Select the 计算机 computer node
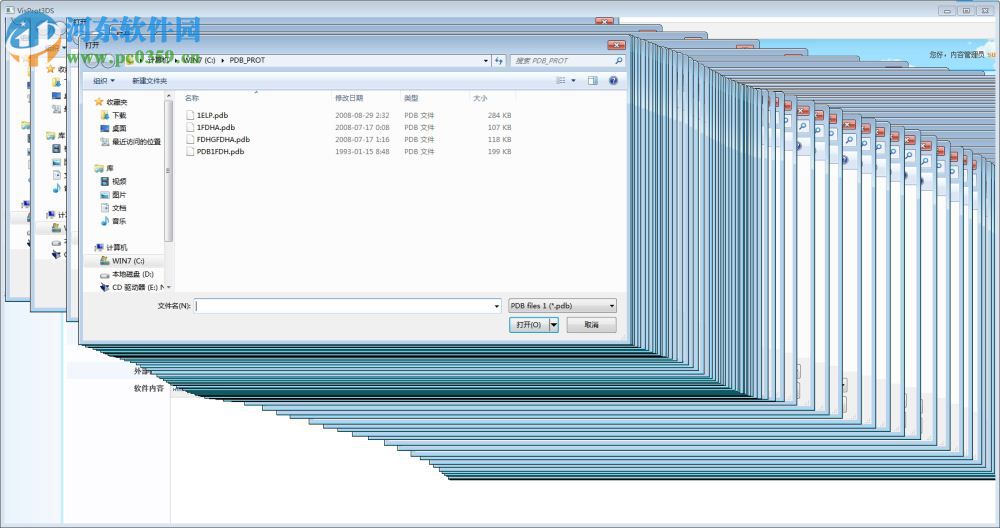Viewport: 1000px width, 528px height. point(117,247)
